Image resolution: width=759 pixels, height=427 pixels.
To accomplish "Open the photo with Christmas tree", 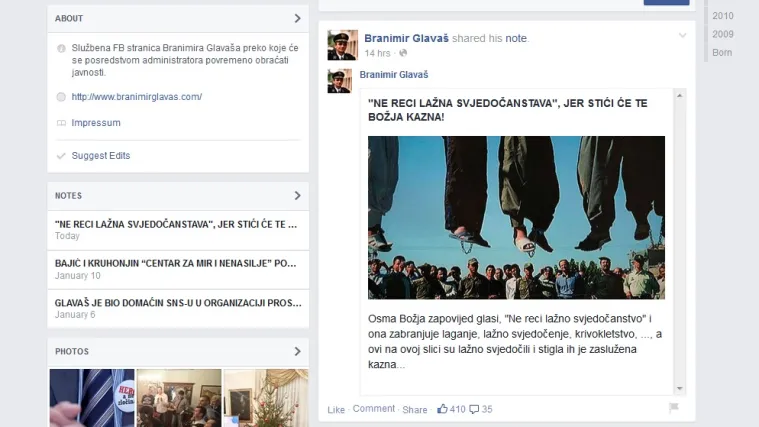I will coord(266,398).
